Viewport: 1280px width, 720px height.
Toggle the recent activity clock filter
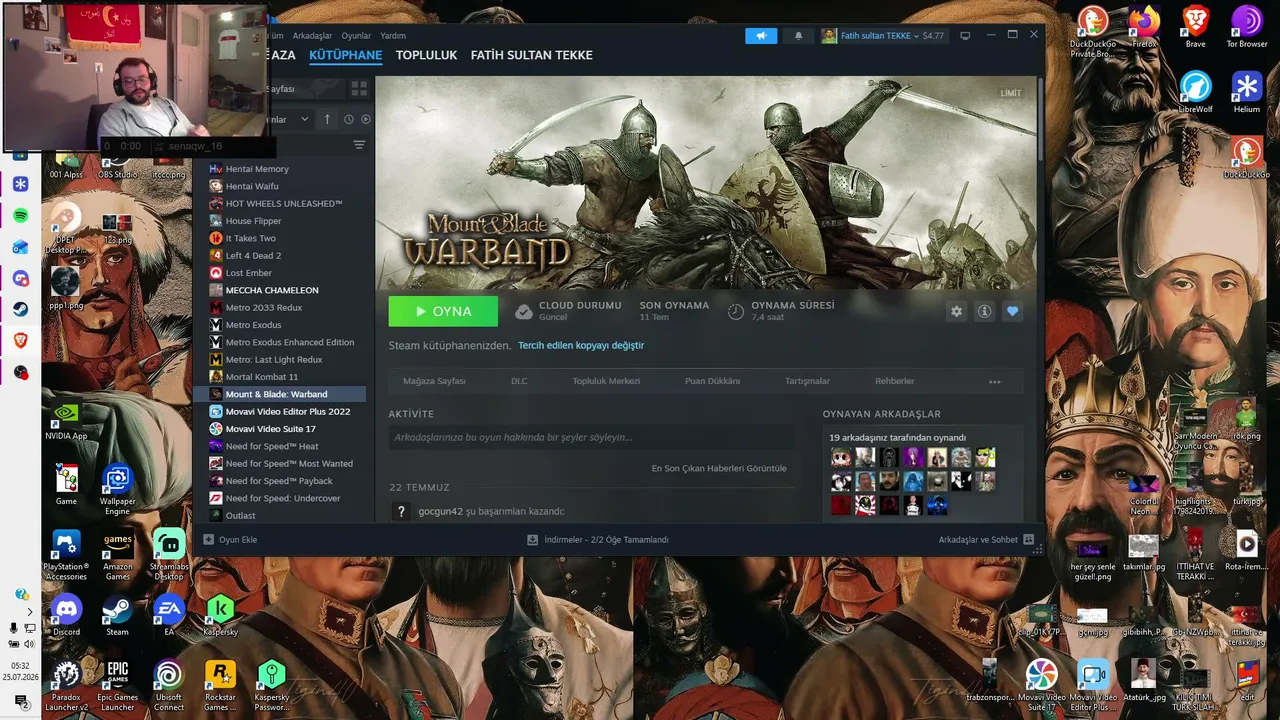click(348, 119)
